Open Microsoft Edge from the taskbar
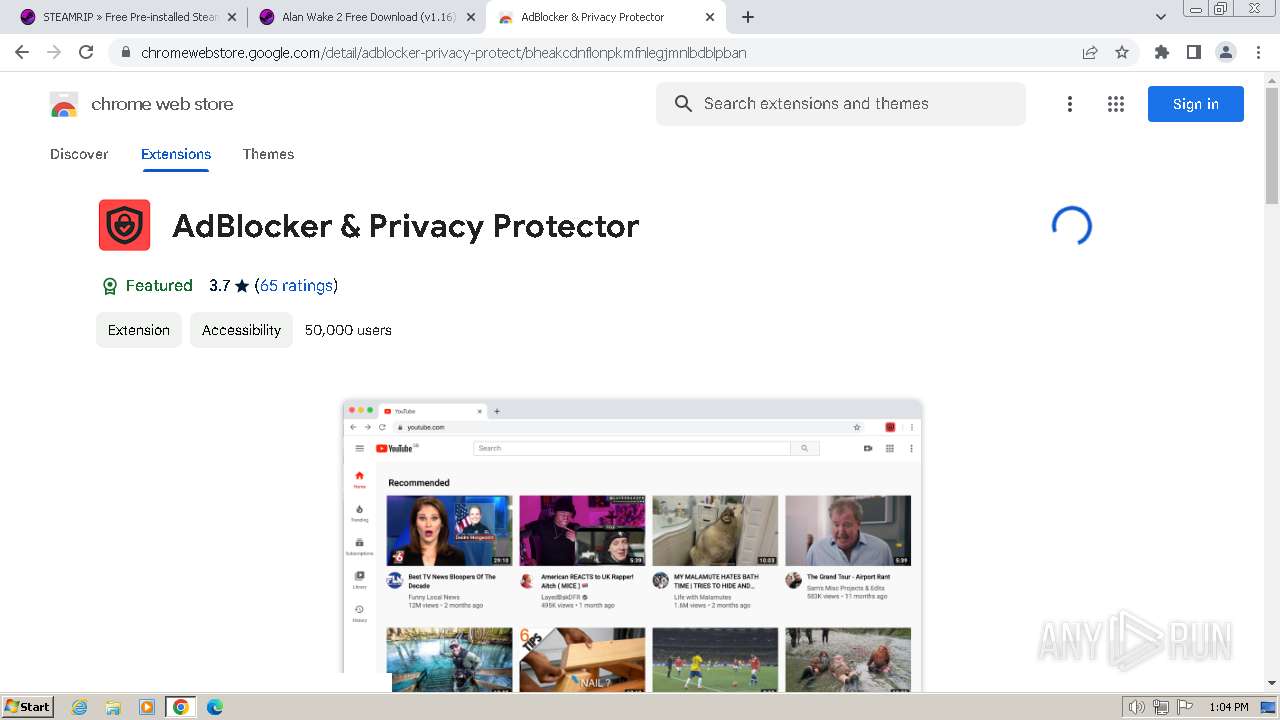This screenshot has height=720, width=1280. point(215,707)
